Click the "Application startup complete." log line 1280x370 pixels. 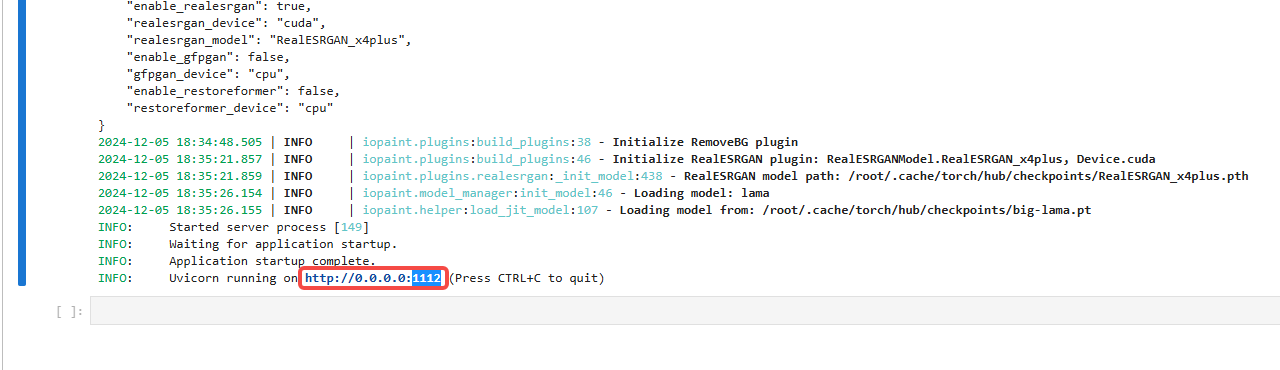pyautogui.click(x=273, y=261)
